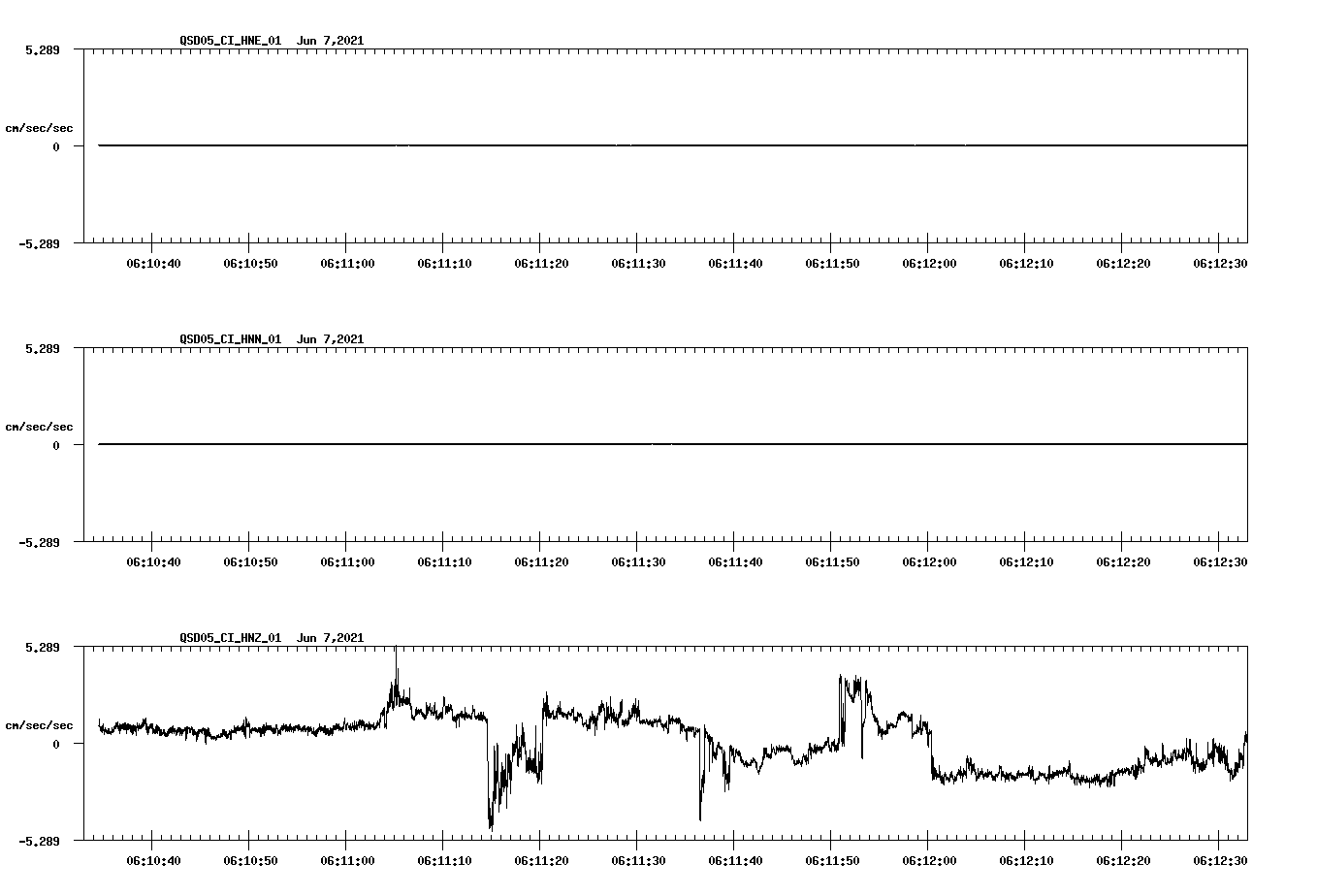
Task: Click time label 06:11:00 under HNE plot
Action: (347, 264)
